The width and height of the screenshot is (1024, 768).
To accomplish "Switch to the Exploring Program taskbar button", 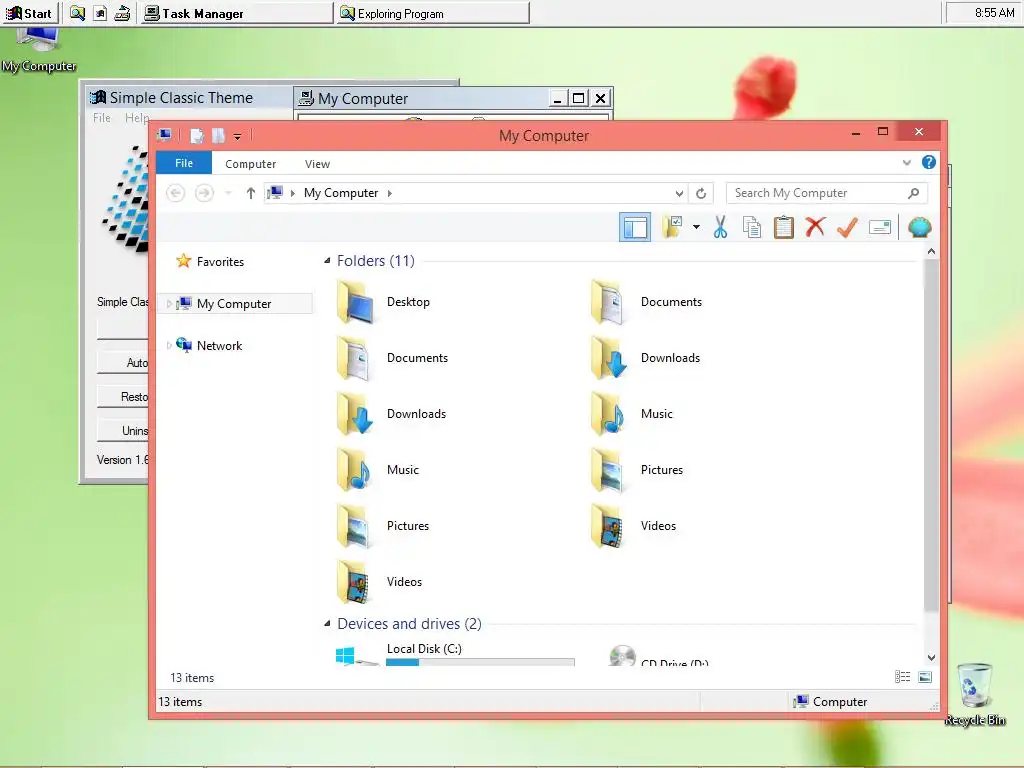I will click(x=433, y=13).
